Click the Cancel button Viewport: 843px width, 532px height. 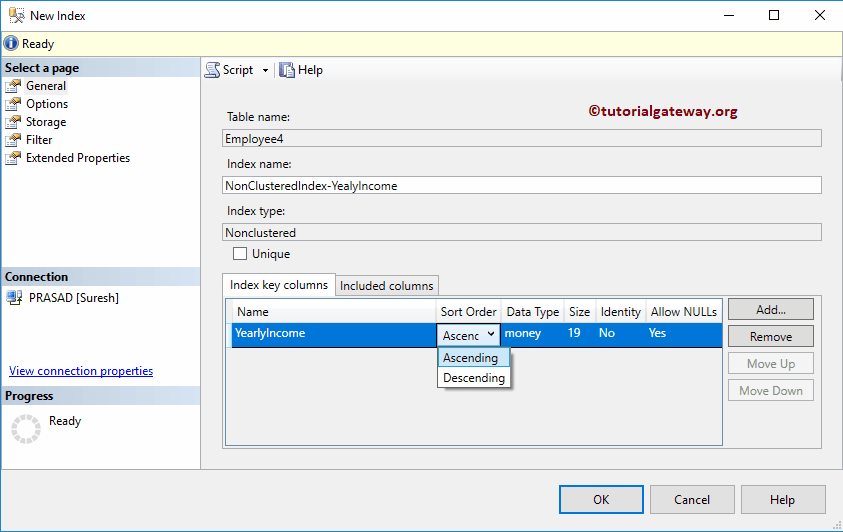[x=692, y=500]
